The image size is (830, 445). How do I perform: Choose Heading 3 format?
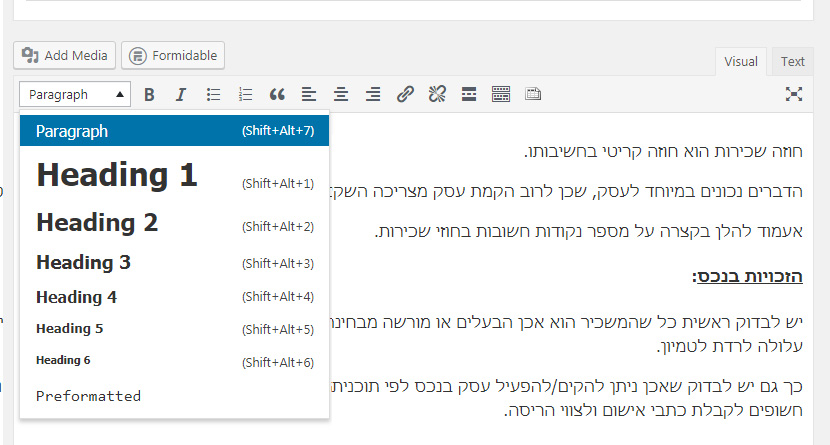coord(175,262)
